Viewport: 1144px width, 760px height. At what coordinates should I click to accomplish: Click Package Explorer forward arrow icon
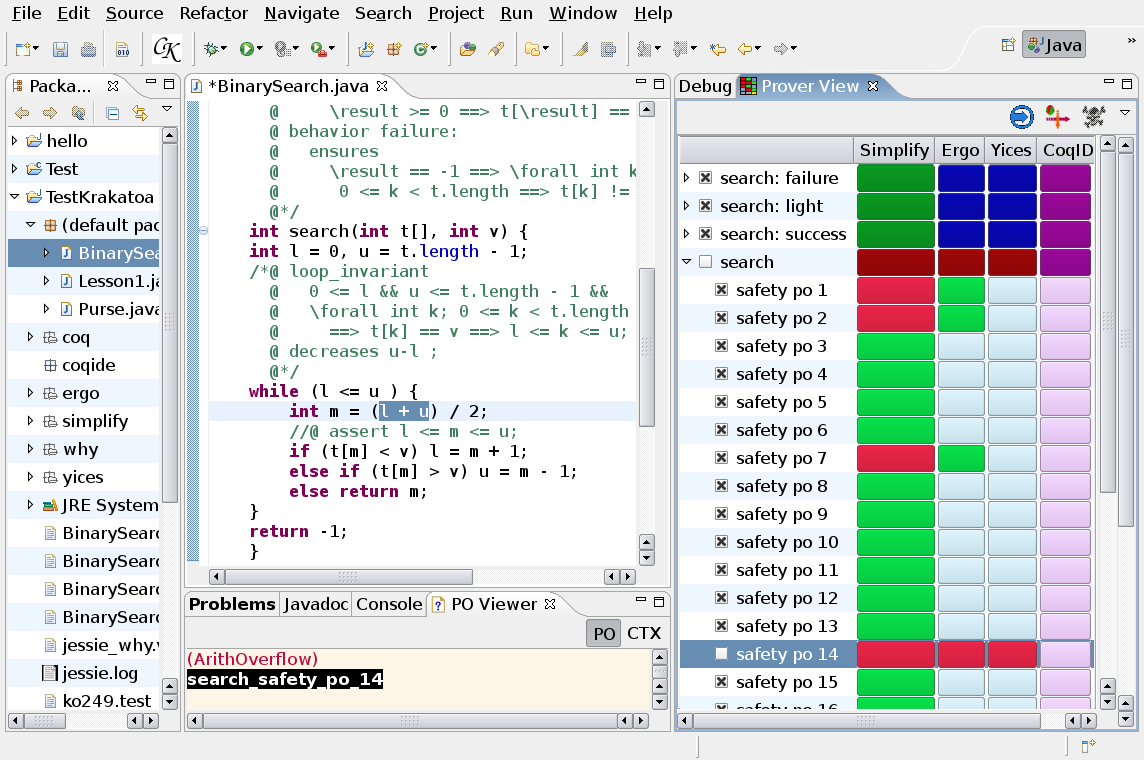pos(50,113)
